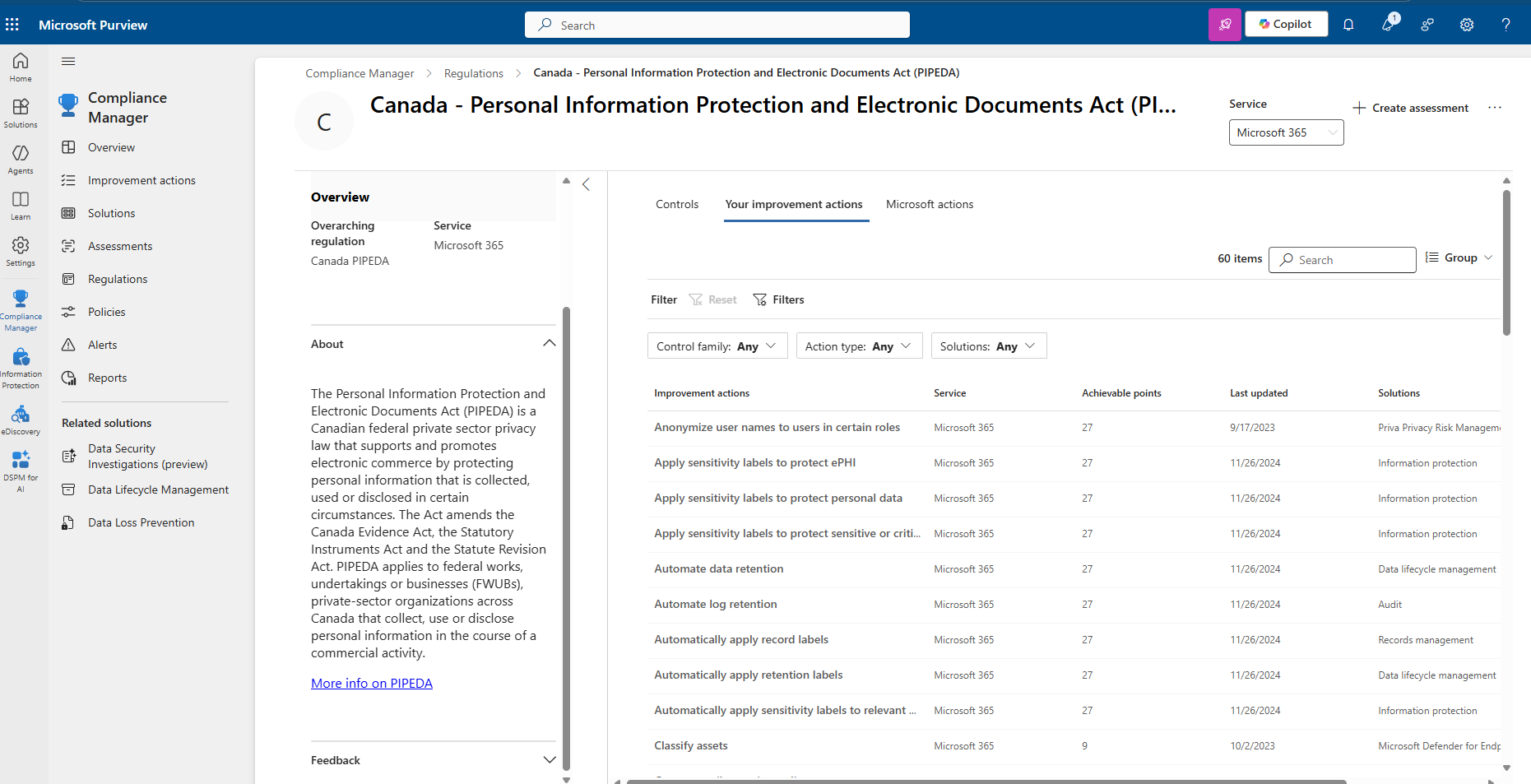Screen dimensions: 1531x784
Task: Open the purple feedback icon in header
Action: pos(1225,25)
